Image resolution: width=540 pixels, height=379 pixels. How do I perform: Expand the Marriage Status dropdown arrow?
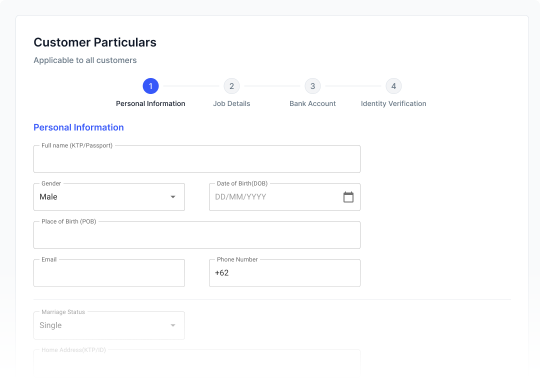tap(173, 325)
